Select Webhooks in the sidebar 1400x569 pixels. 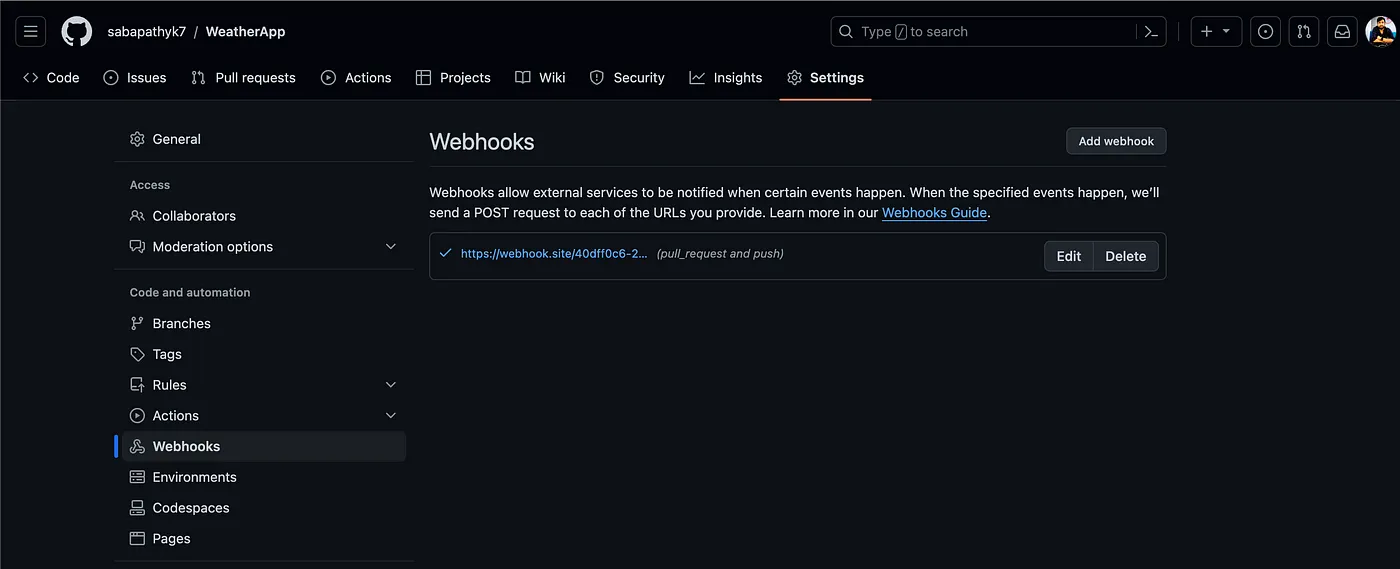[264, 447]
